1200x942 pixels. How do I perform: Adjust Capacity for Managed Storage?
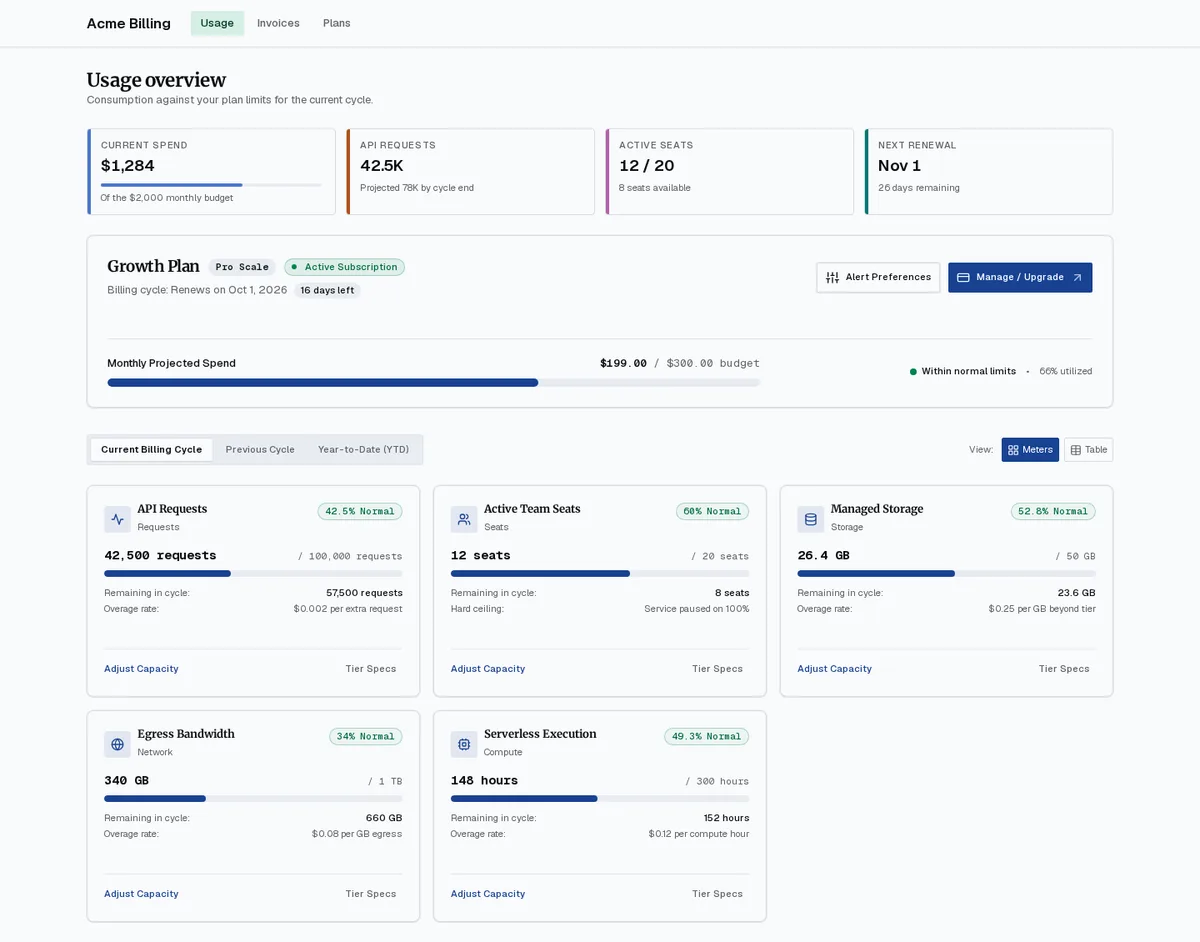[x=834, y=669]
